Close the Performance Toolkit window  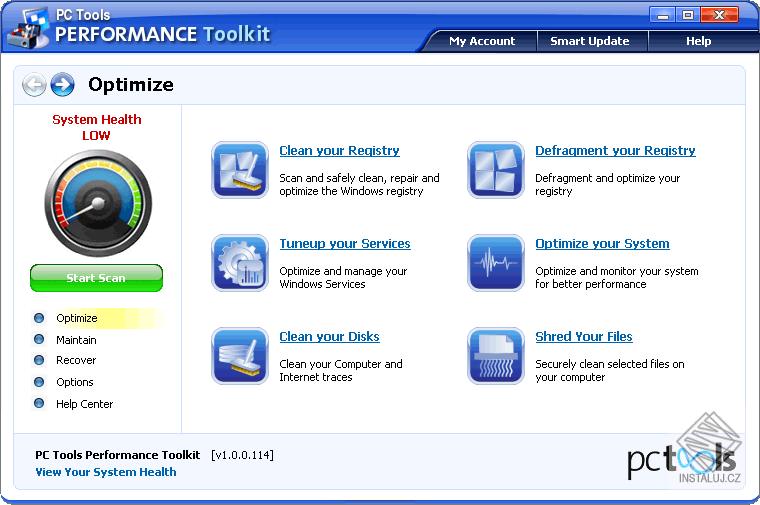[x=719, y=15]
